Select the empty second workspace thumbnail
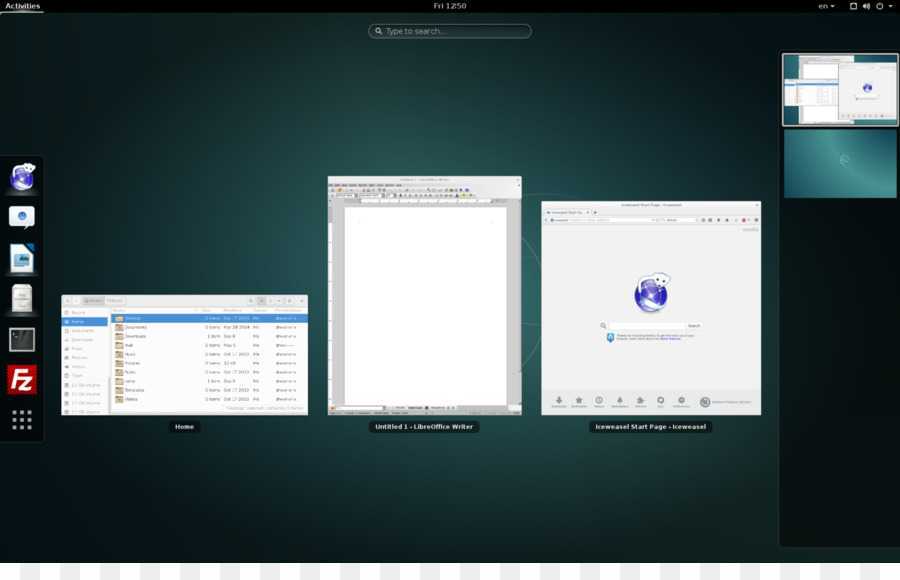 click(x=840, y=164)
